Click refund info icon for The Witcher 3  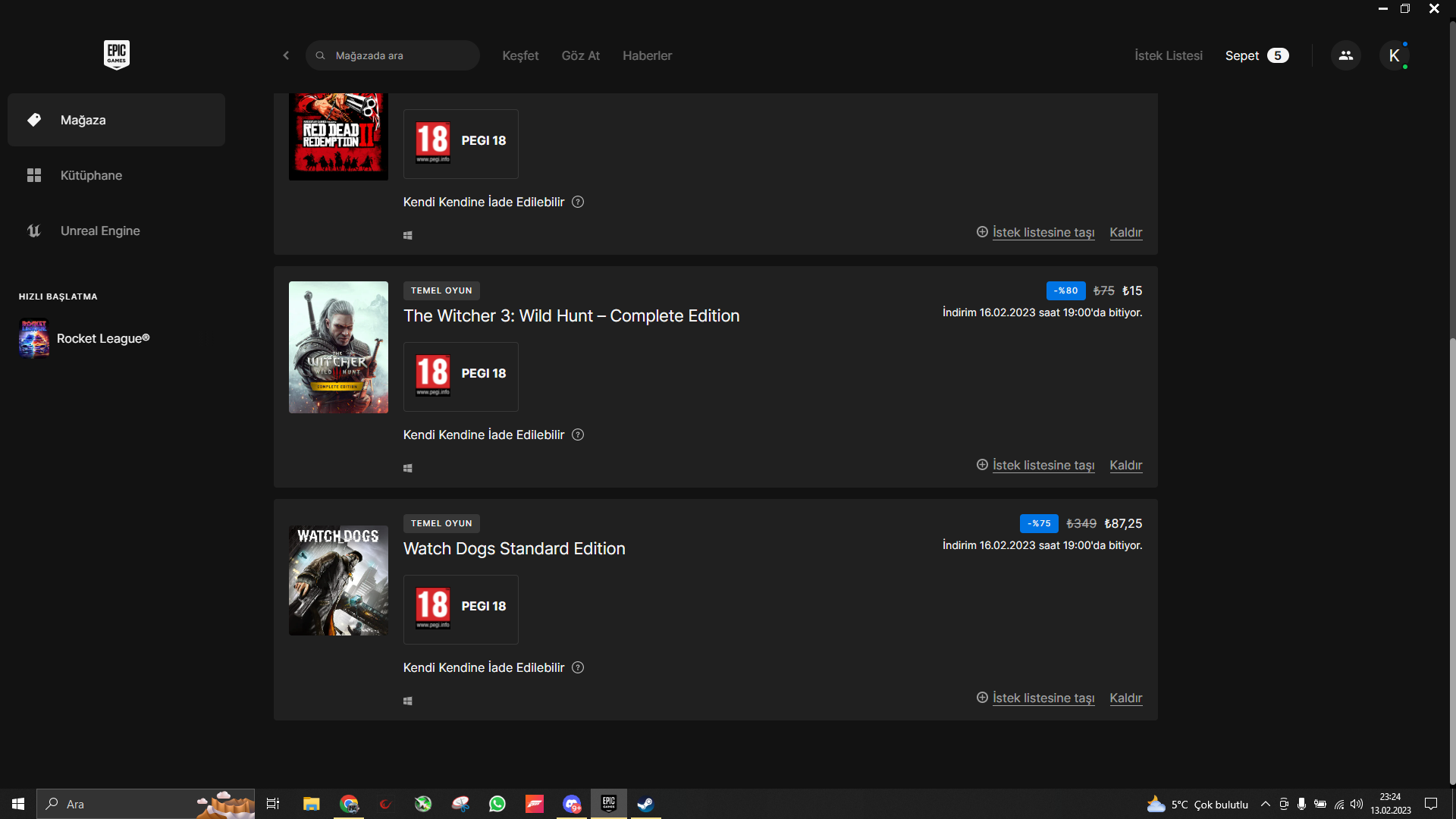click(x=578, y=435)
